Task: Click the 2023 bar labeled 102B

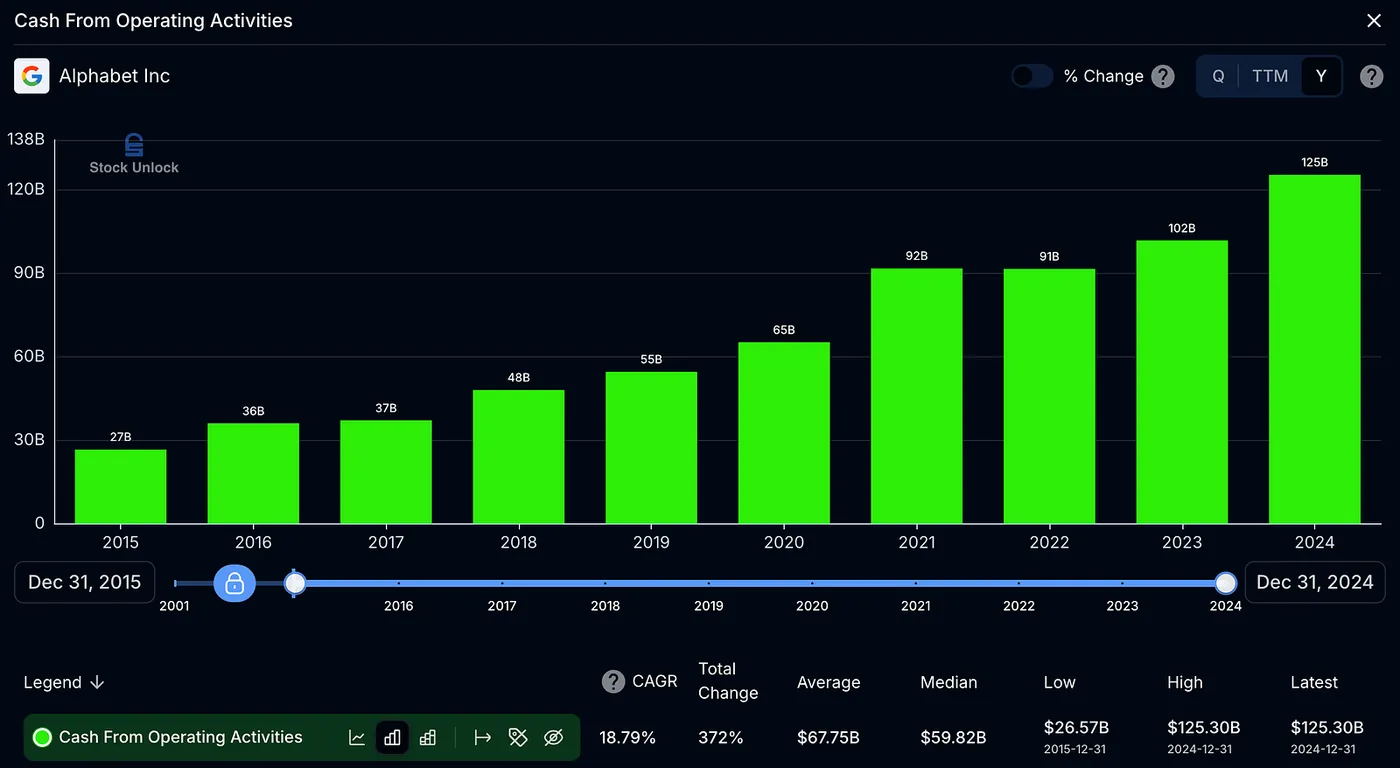Action: 1182,382
